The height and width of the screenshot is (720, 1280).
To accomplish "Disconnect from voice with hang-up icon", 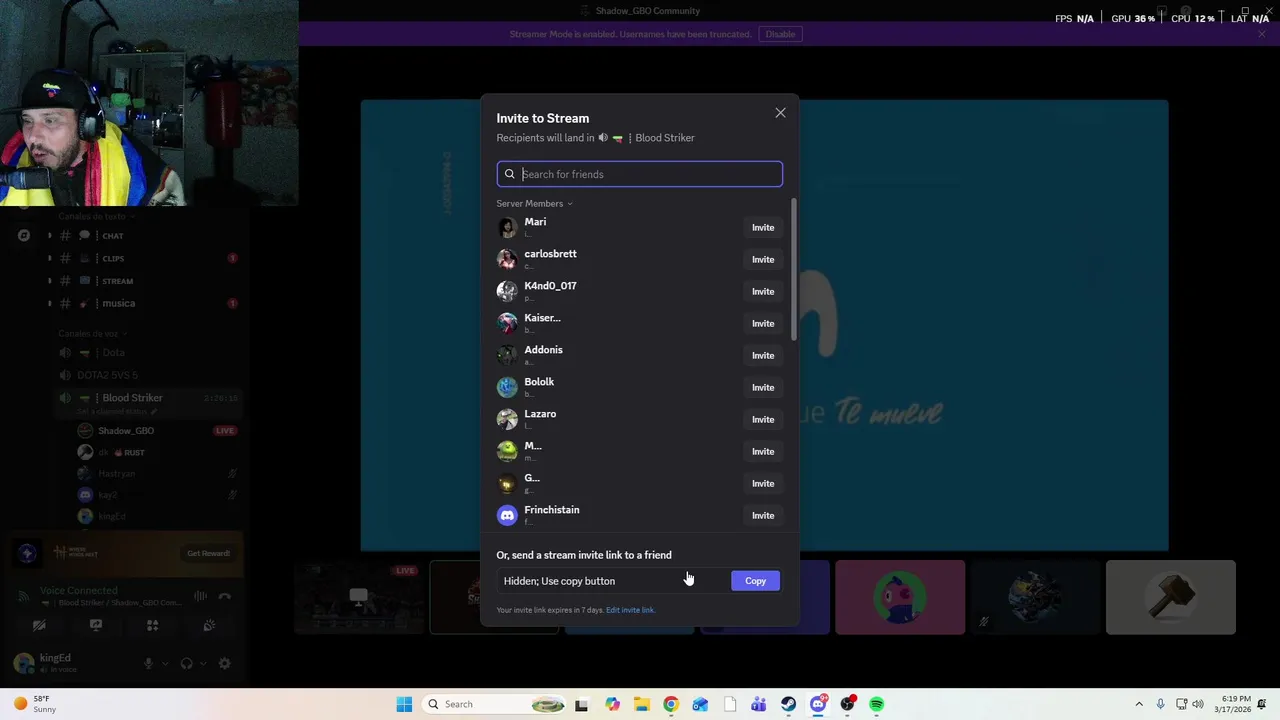I will (x=225, y=596).
